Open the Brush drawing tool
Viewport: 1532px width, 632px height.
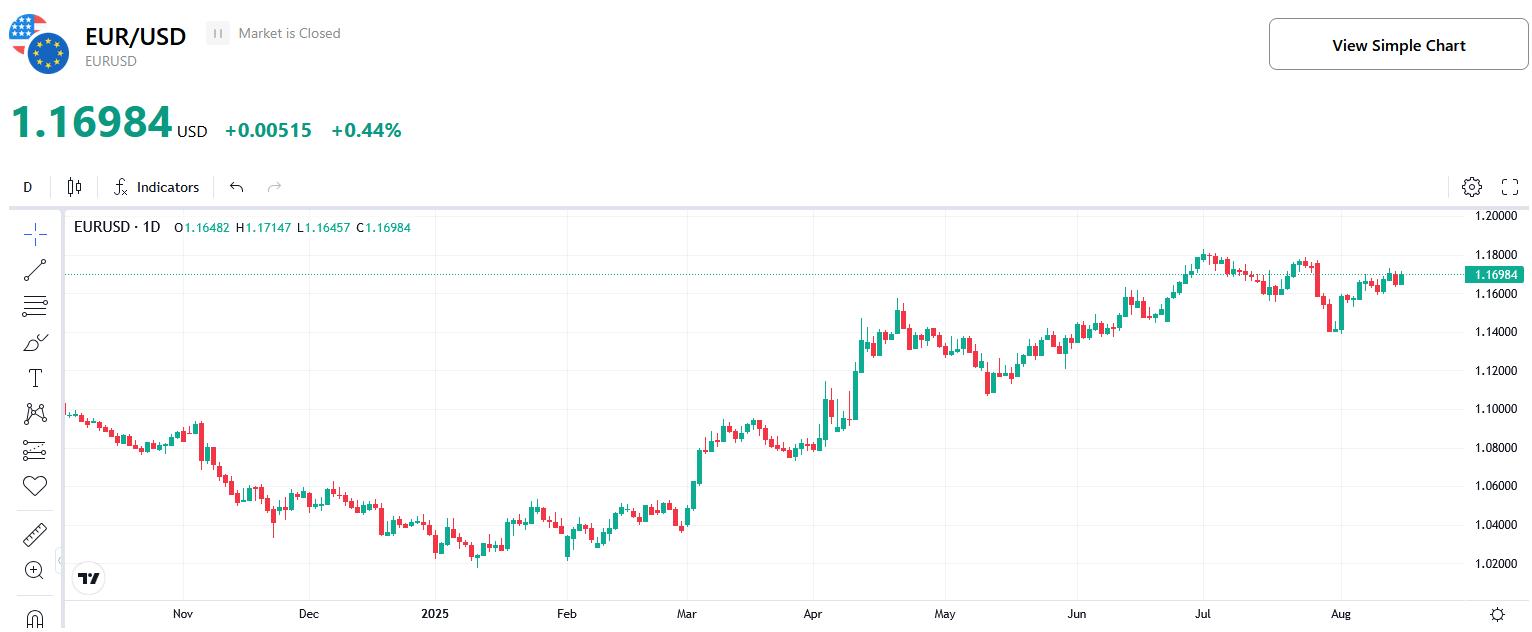pos(34,341)
